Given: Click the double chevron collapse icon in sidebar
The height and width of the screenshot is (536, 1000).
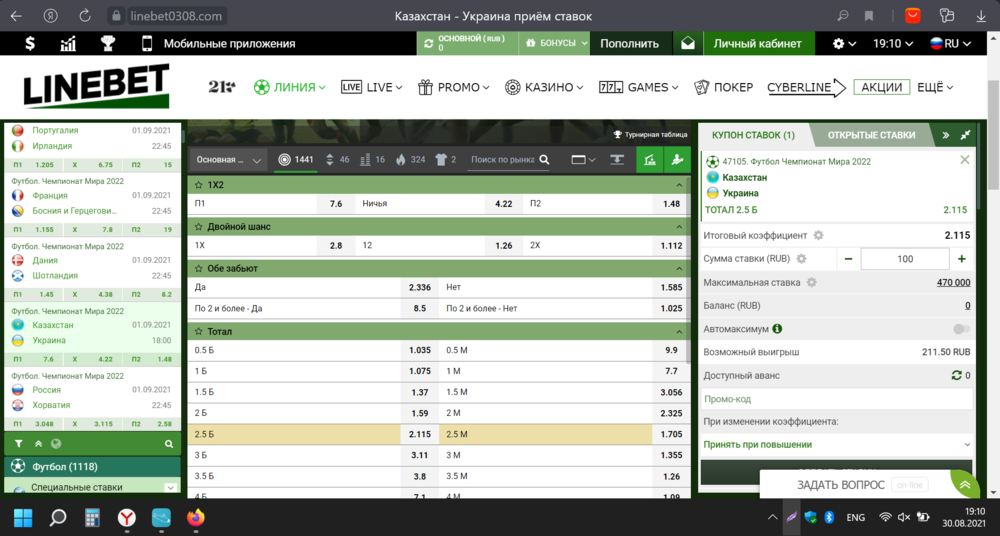Looking at the screenshot, I should (x=38, y=443).
